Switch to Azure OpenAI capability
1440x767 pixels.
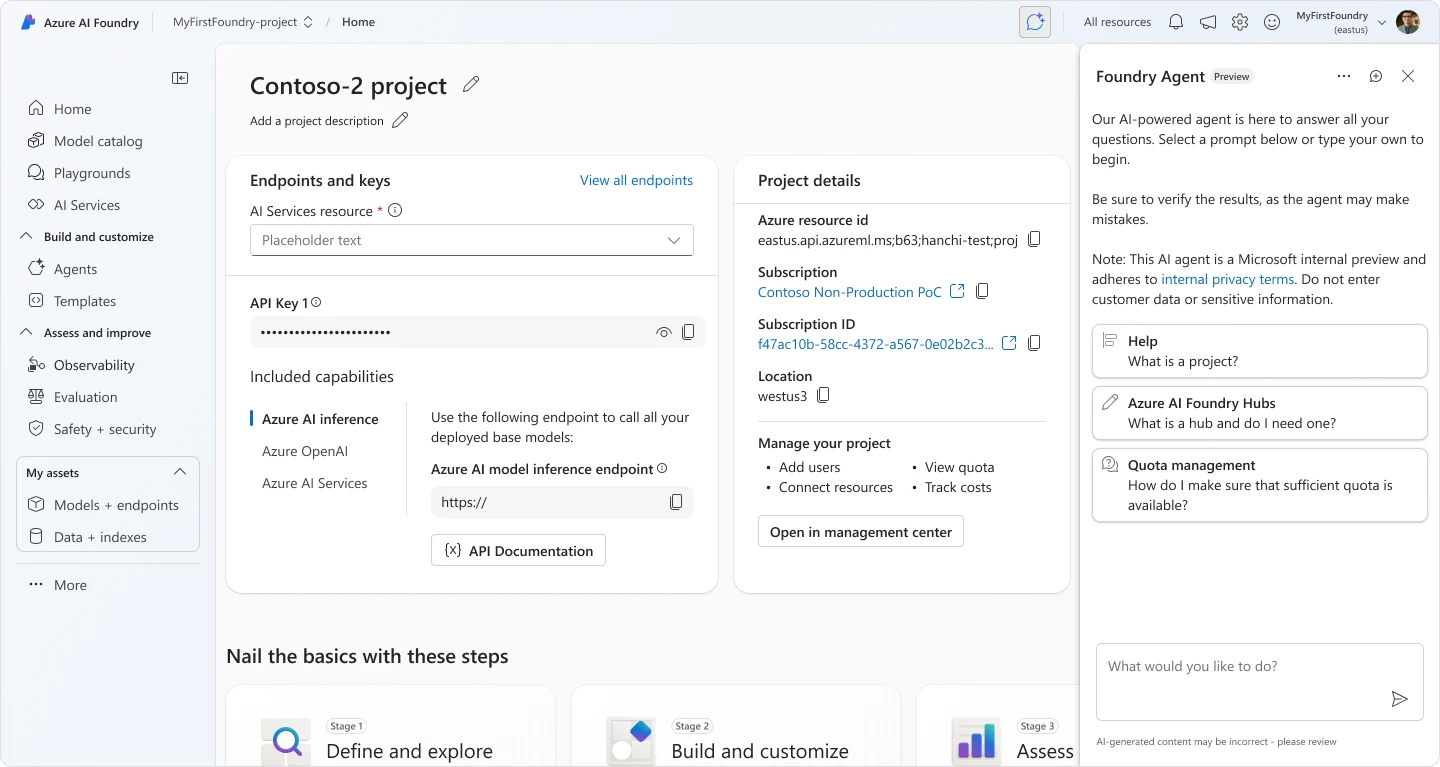305,451
